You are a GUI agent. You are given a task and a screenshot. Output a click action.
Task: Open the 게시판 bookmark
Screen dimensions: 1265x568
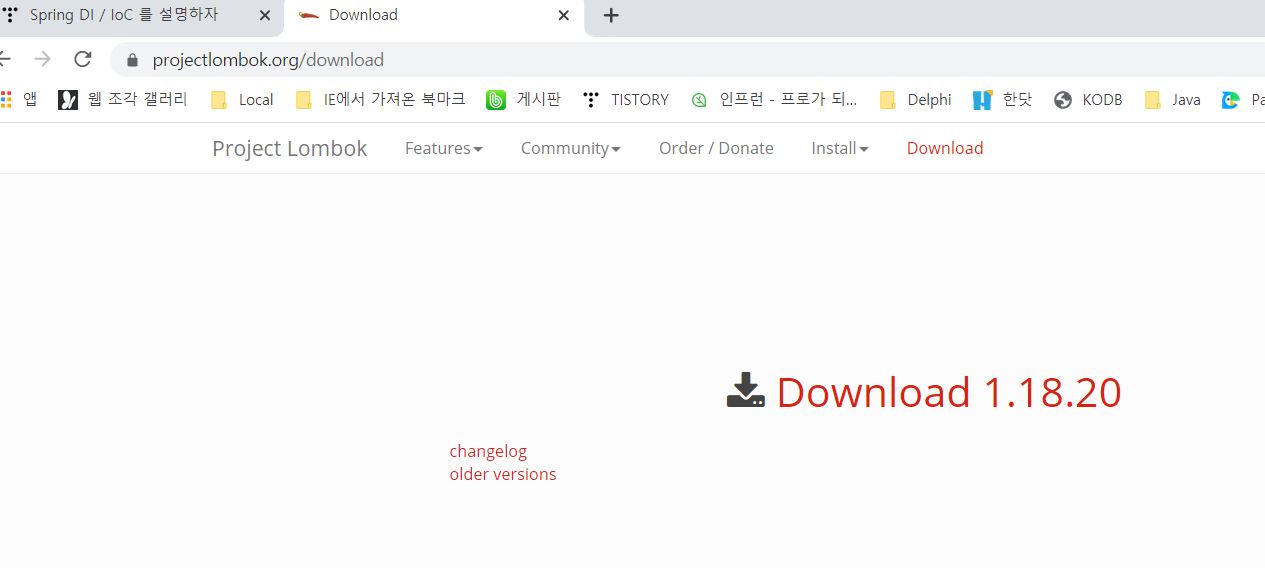pos(524,99)
